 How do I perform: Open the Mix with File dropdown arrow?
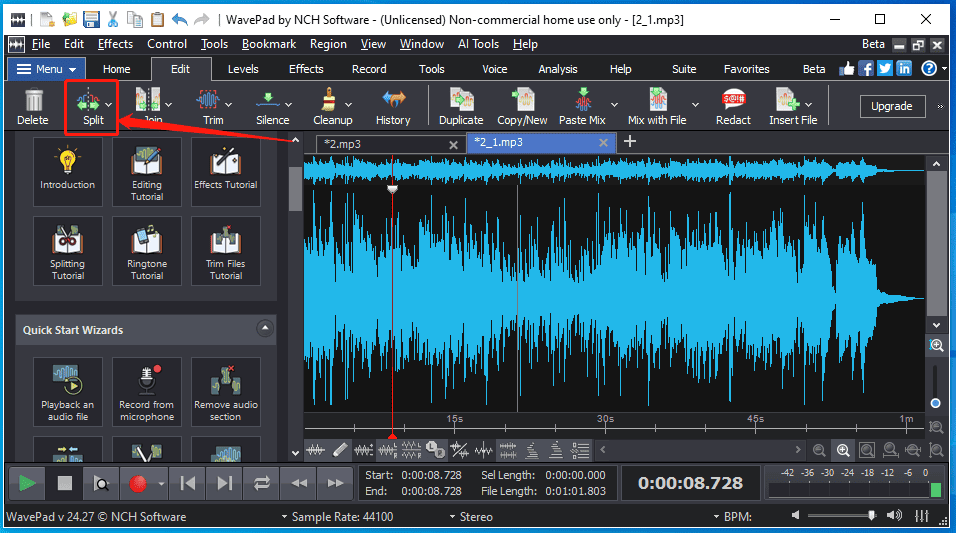[x=695, y=104]
